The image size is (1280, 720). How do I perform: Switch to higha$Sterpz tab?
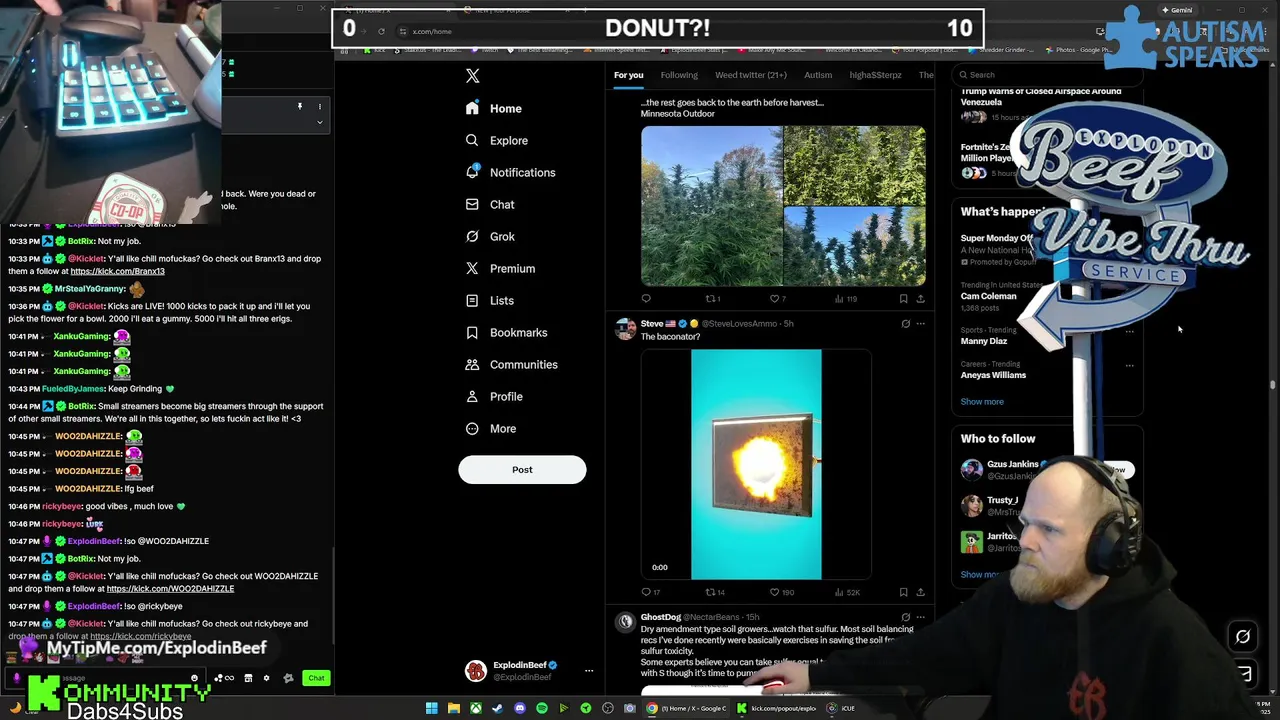click(875, 75)
